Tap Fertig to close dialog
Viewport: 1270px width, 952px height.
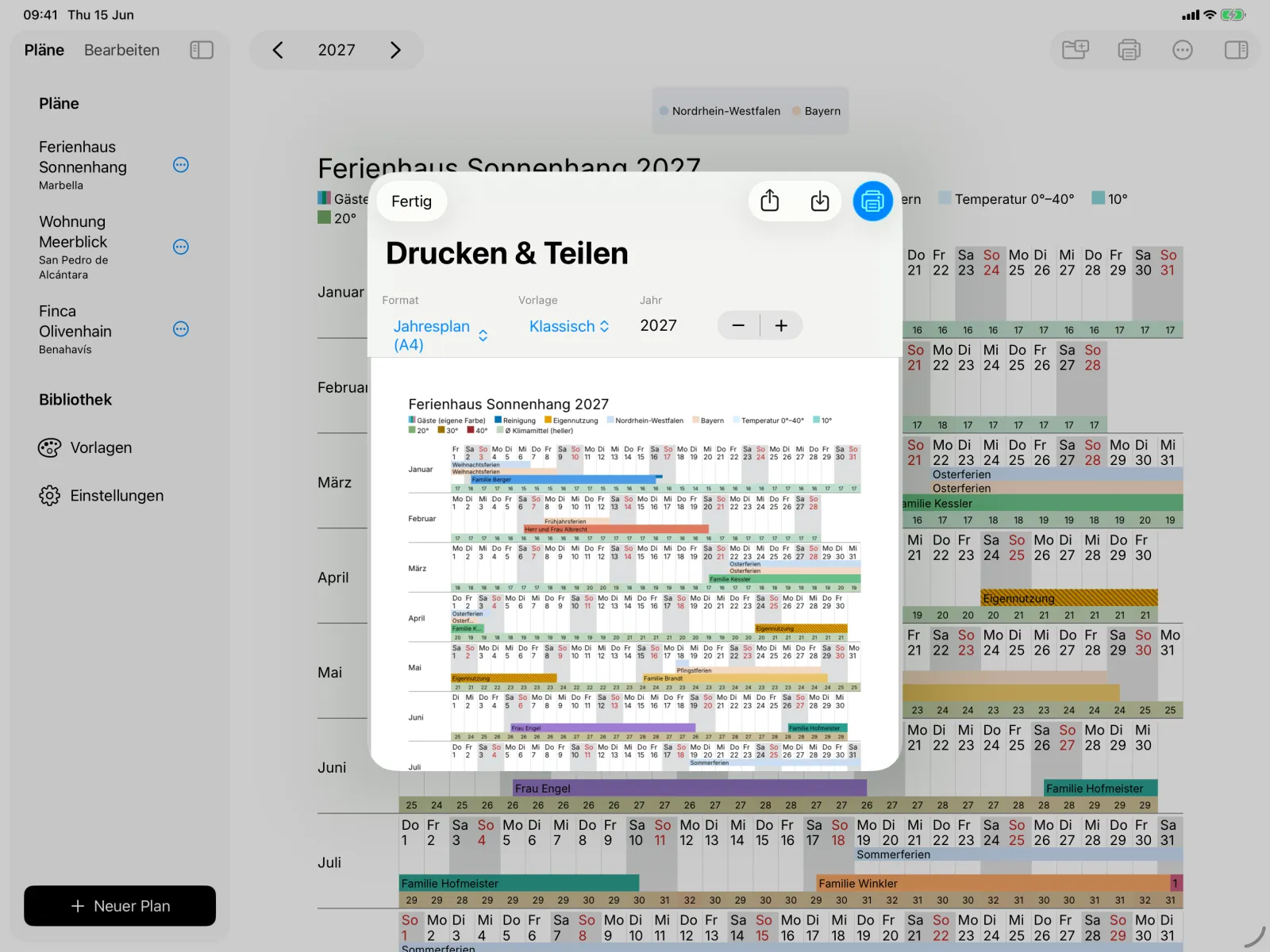coord(411,202)
